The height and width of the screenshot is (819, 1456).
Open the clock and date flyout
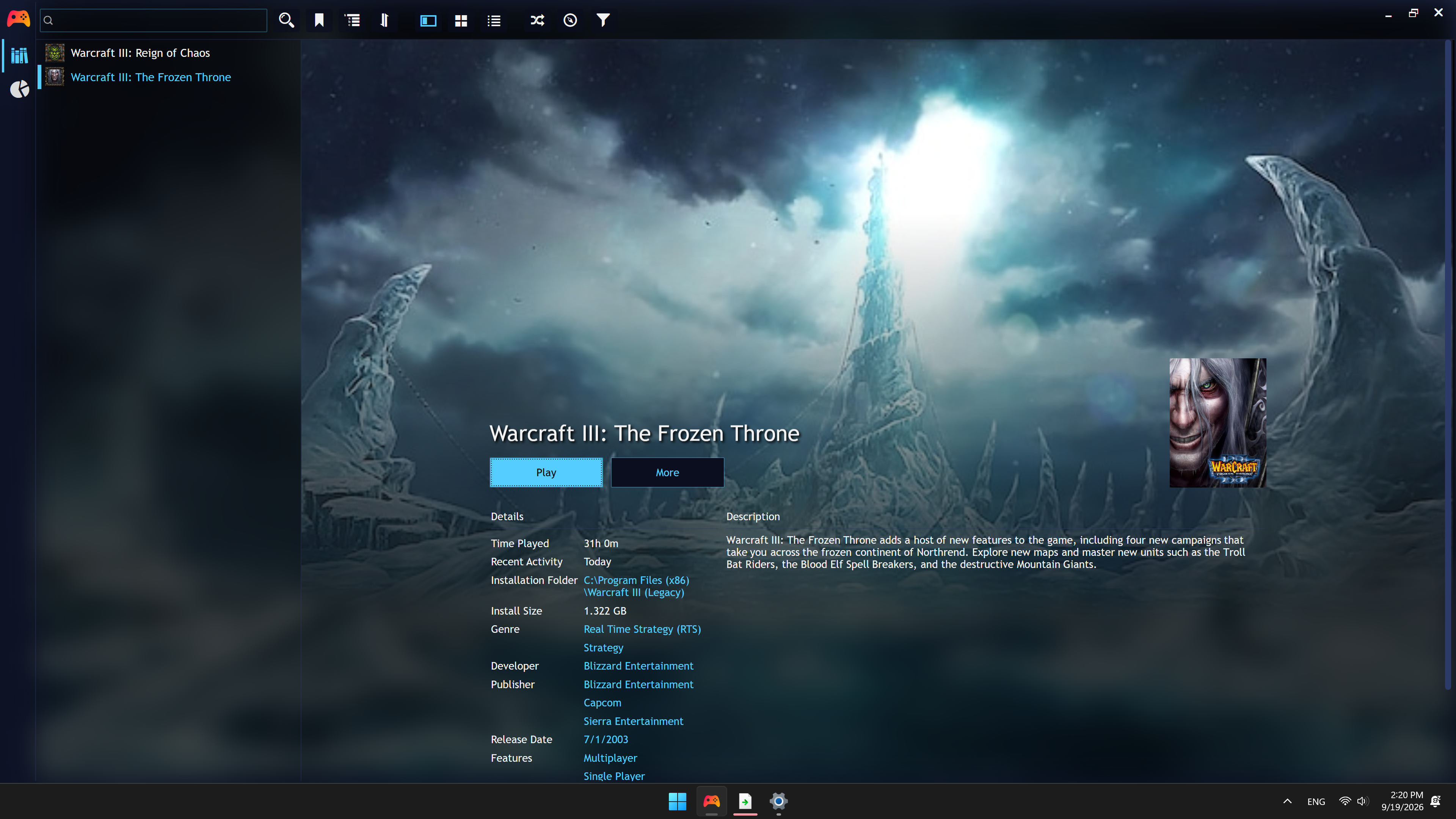[x=1402, y=802]
